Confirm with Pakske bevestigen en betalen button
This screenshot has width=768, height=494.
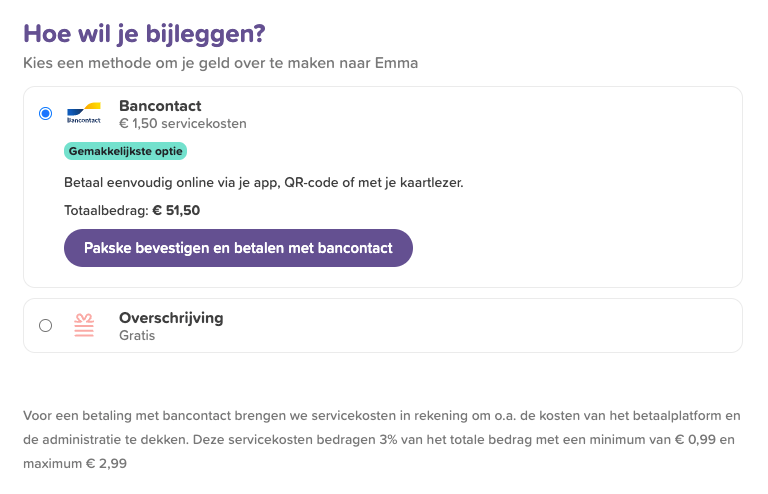(x=238, y=248)
